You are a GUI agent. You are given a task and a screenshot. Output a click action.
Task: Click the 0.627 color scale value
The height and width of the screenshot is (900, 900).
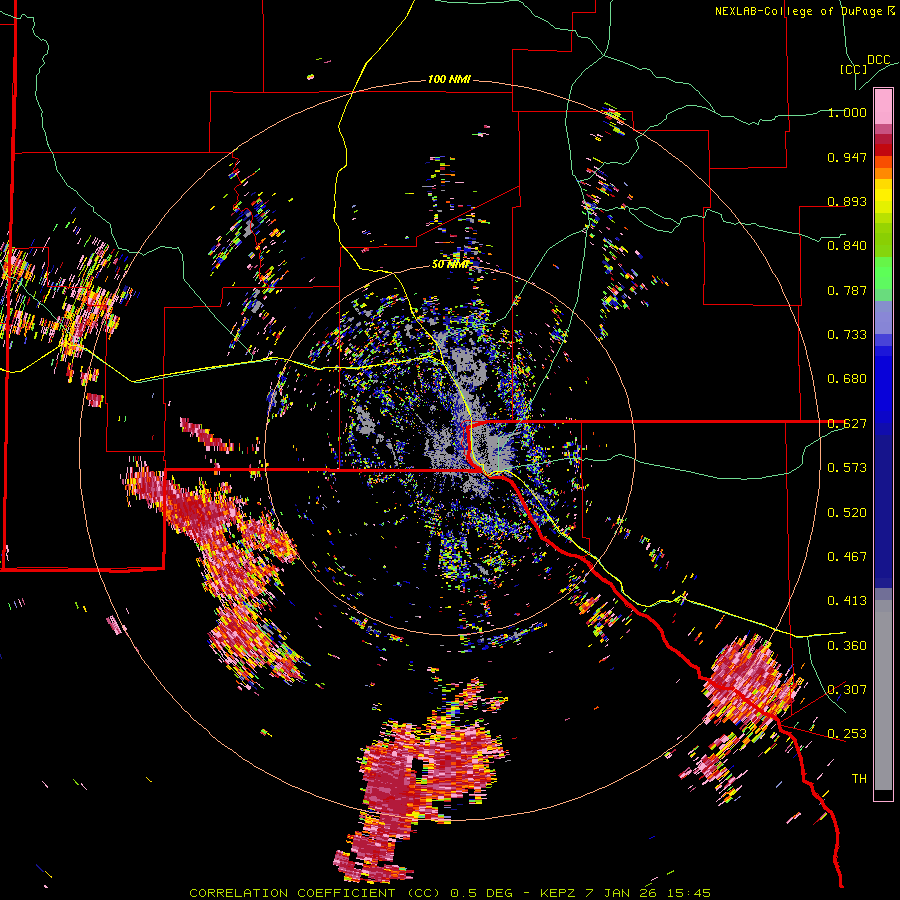pos(847,424)
